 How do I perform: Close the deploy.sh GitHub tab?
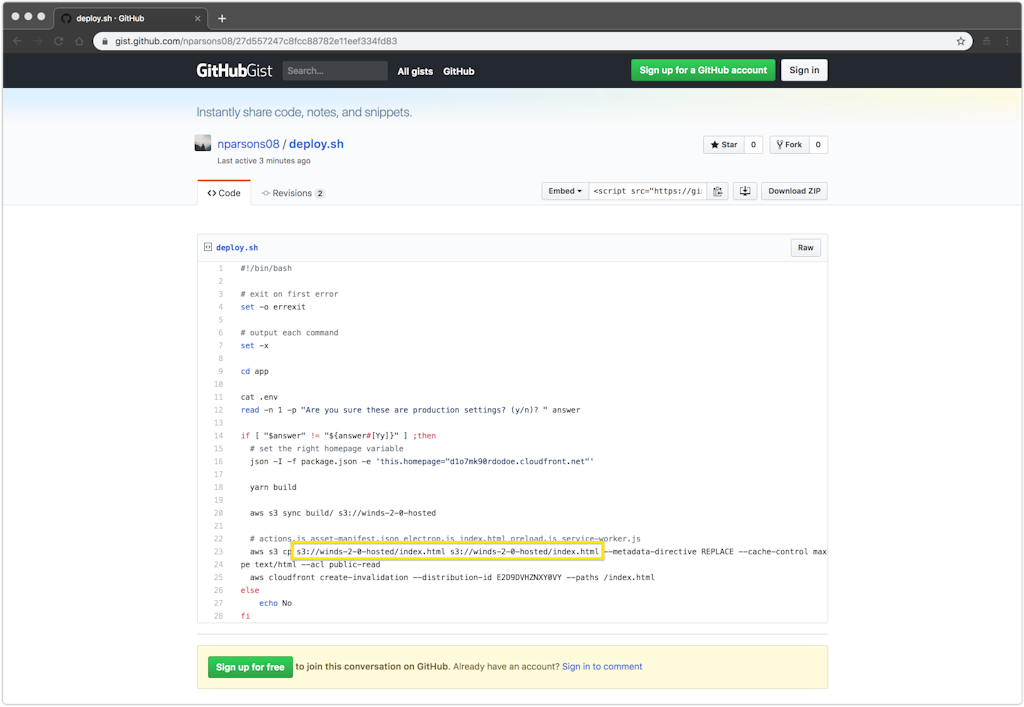(x=197, y=18)
